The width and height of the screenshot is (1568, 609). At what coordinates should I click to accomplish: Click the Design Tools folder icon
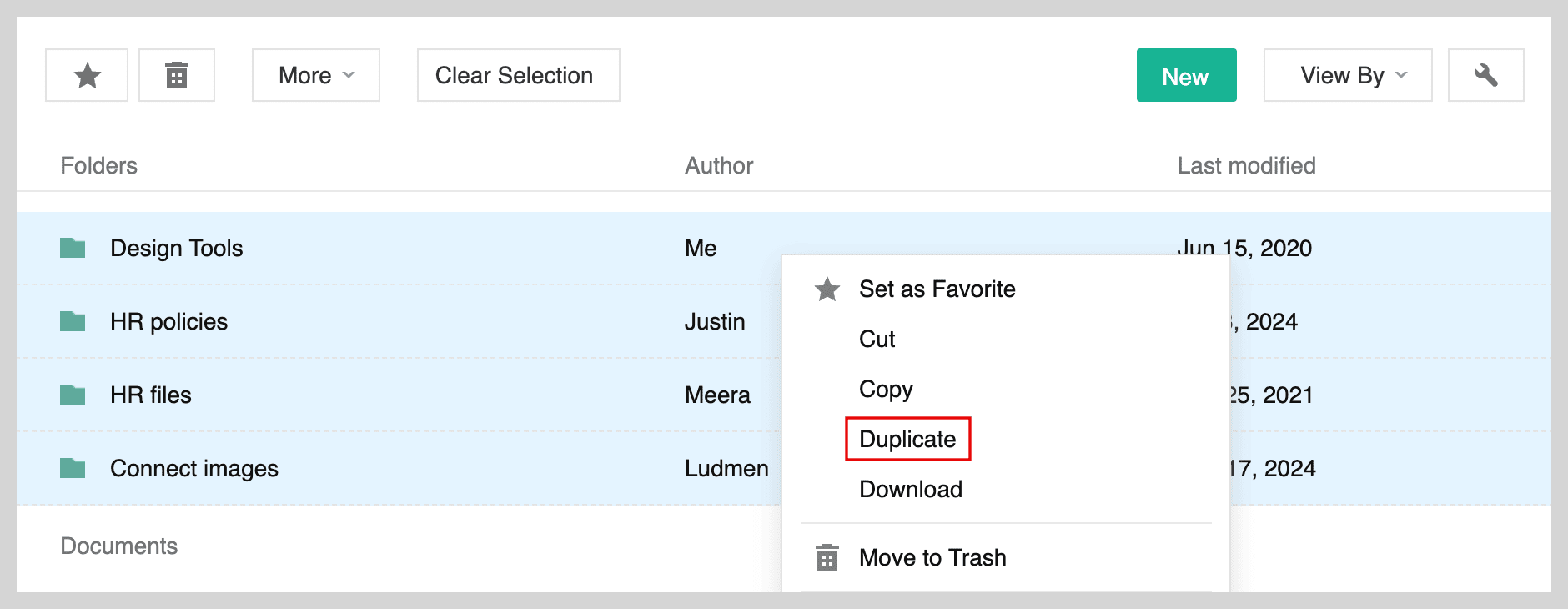click(73, 248)
